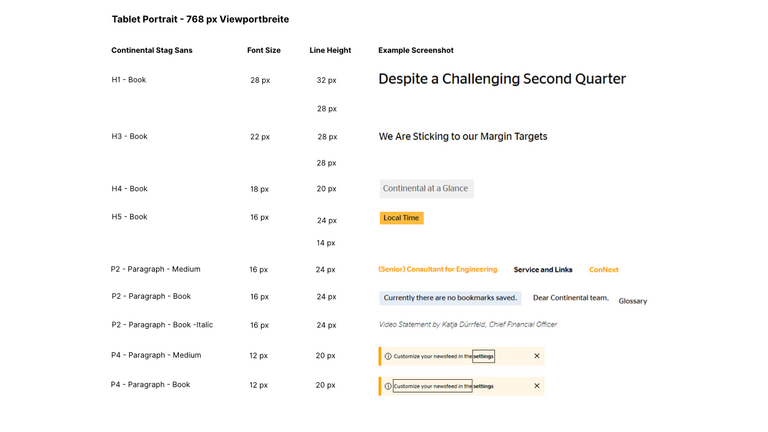Click the Continental at a Glance box

(x=426, y=189)
